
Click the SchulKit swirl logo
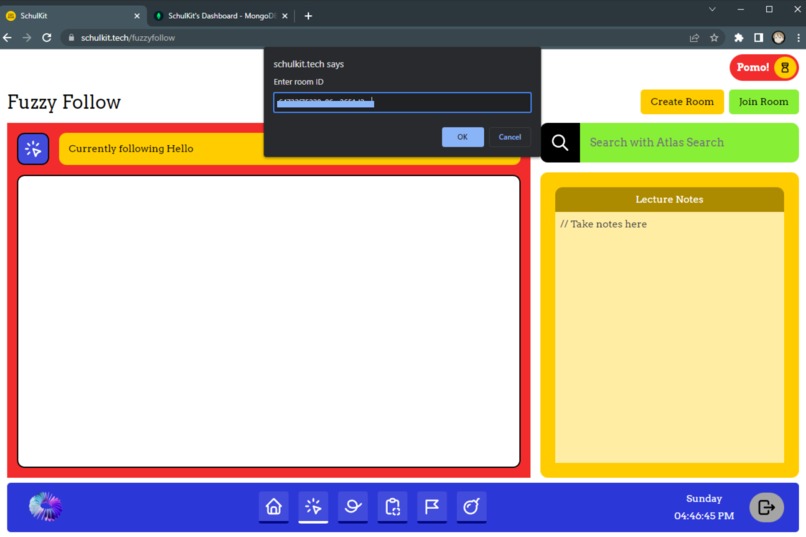(45, 507)
